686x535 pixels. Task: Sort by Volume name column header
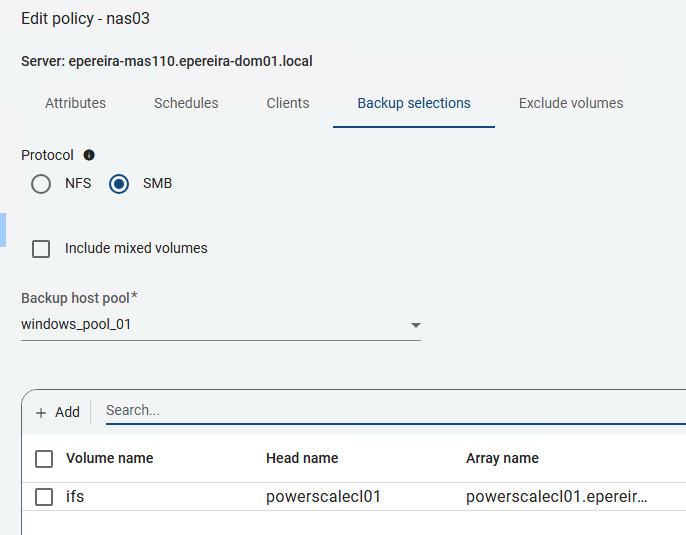110,458
